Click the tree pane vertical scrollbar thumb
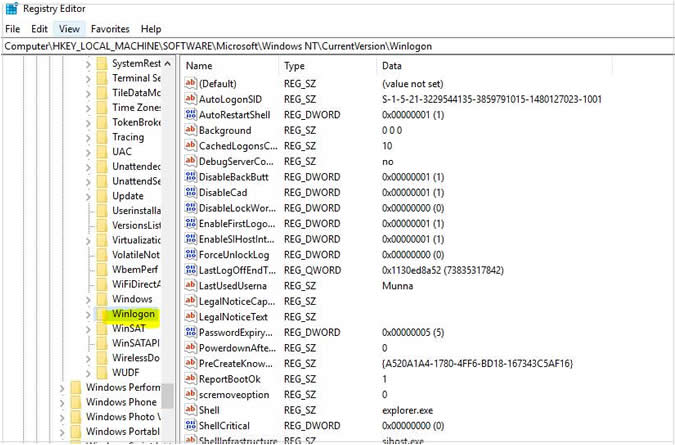Viewport: 675px width, 445px height. tap(168, 396)
